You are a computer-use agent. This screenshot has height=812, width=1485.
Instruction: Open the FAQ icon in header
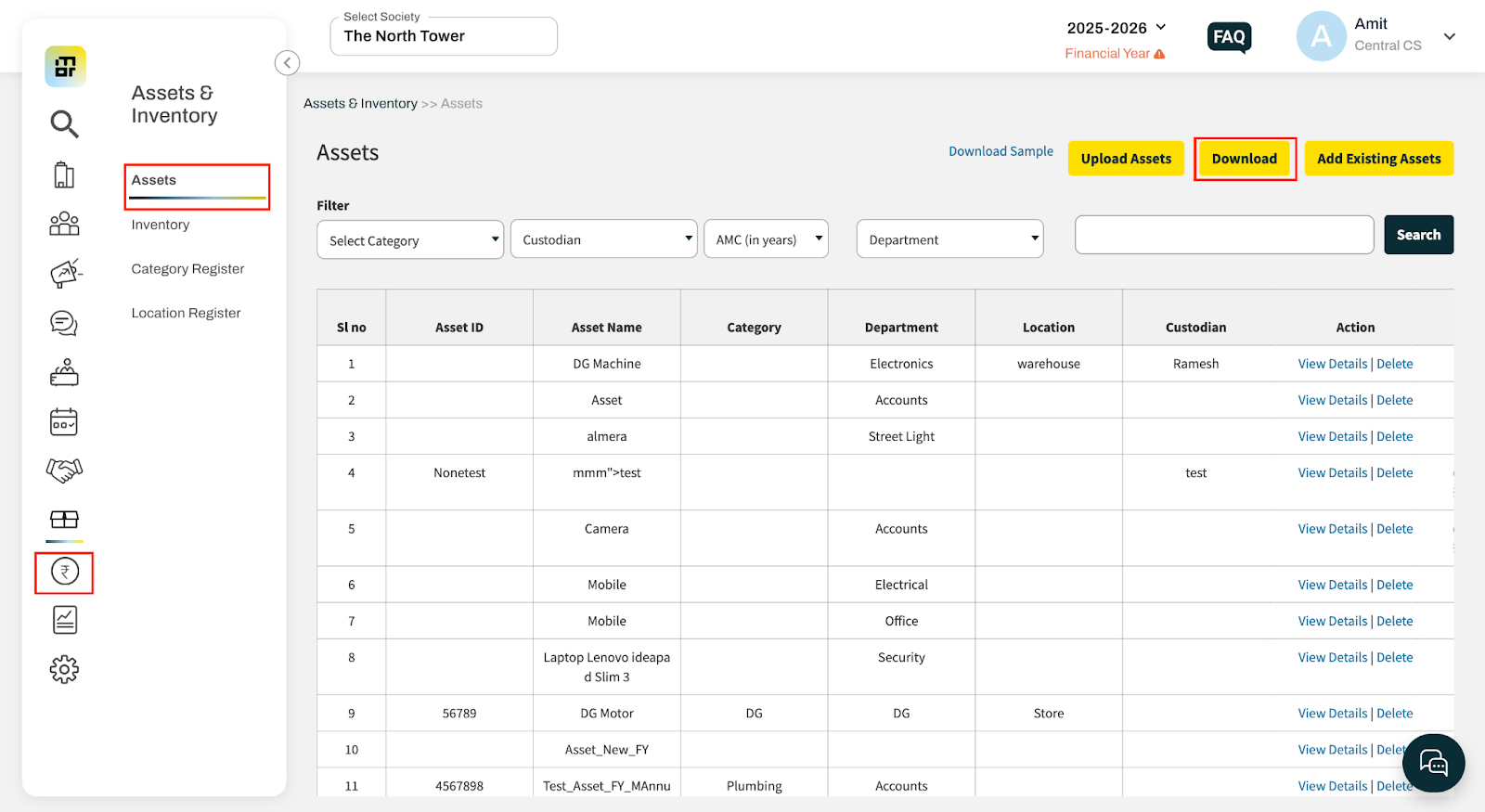(x=1229, y=37)
